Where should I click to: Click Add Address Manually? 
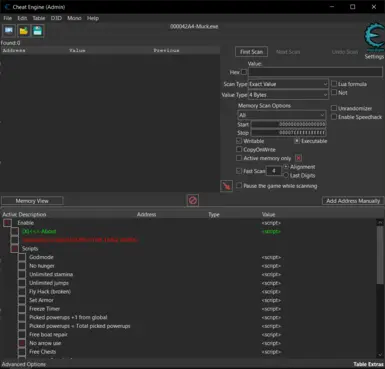pos(353,201)
